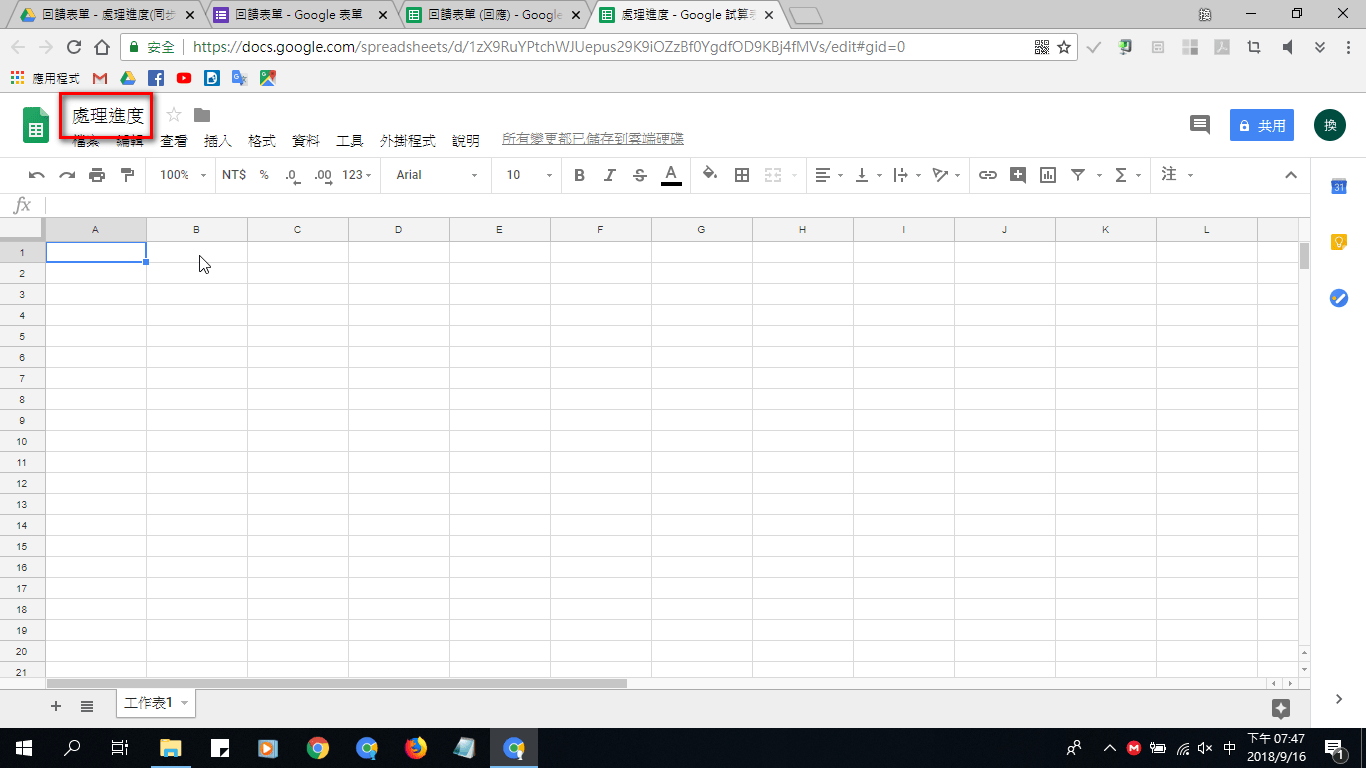Open the font size 10 dropdown

click(529, 175)
